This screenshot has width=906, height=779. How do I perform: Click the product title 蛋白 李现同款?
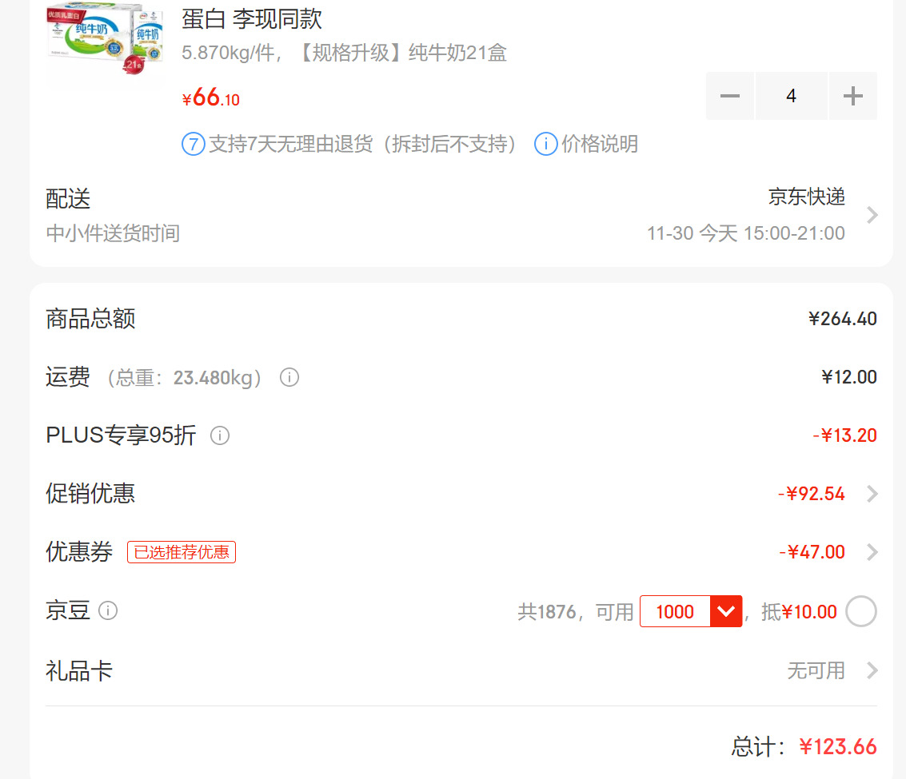[251, 19]
